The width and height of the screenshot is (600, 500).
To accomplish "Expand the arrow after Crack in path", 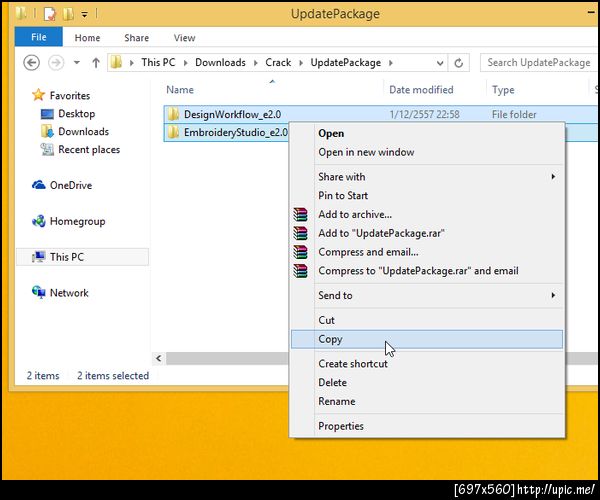I will coord(301,63).
